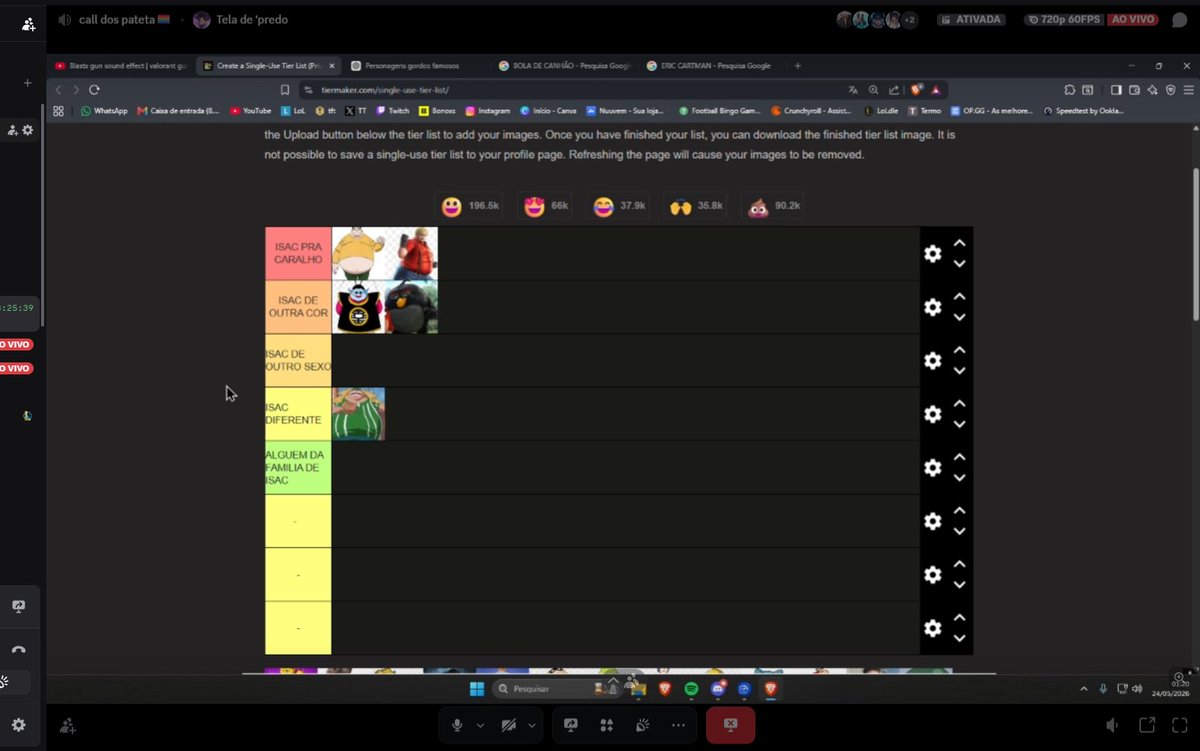
Task: Adjust stream volume speaker icon
Action: (1113, 725)
